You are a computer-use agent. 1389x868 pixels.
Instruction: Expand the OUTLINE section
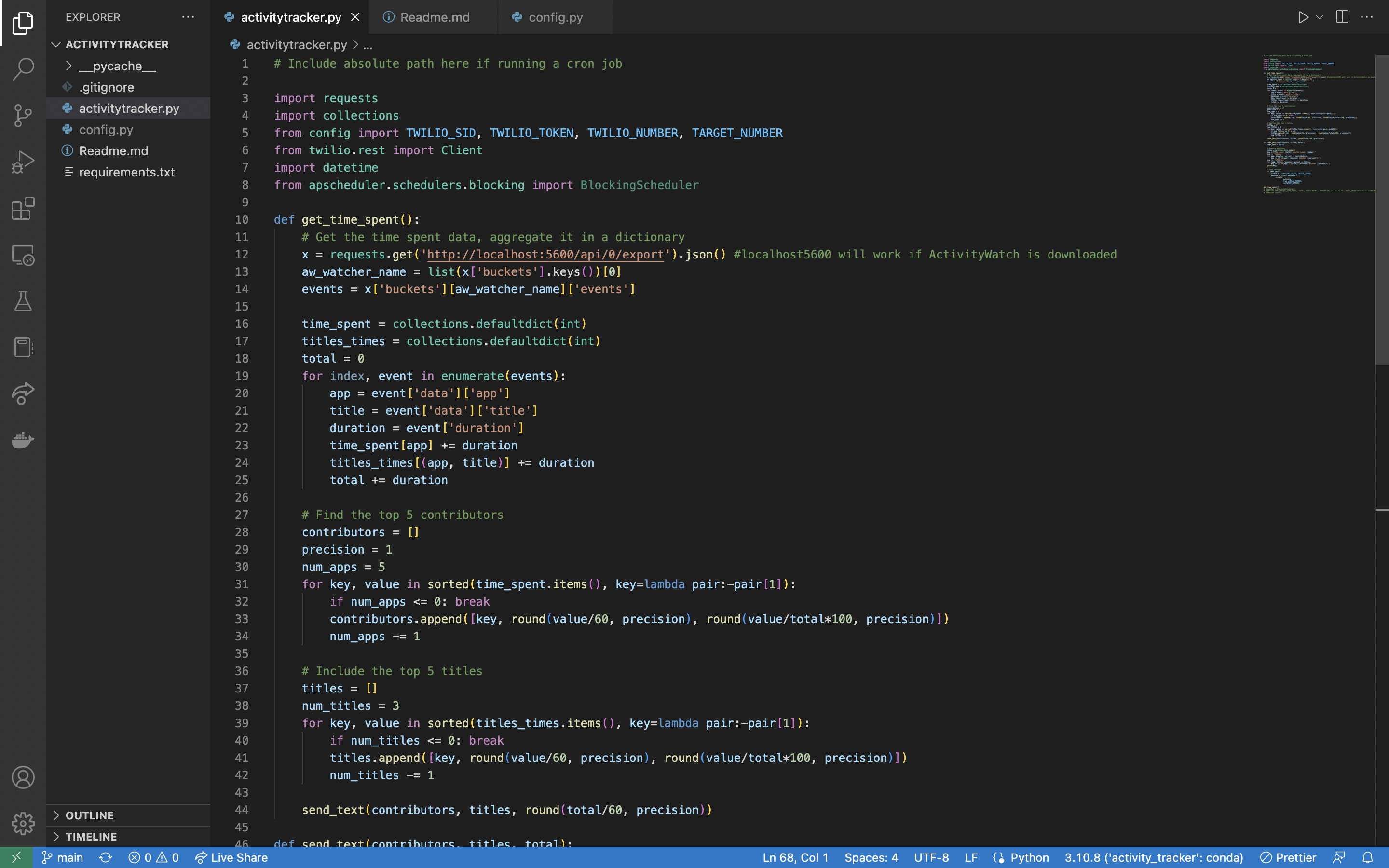pos(90,815)
